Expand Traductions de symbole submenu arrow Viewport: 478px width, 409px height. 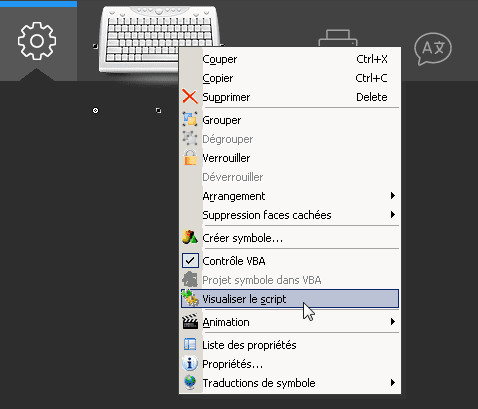393,382
